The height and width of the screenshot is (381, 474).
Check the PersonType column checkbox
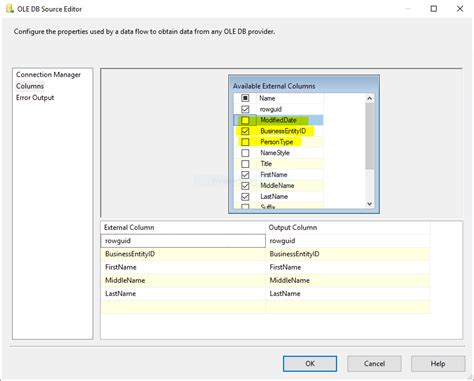tap(245, 142)
